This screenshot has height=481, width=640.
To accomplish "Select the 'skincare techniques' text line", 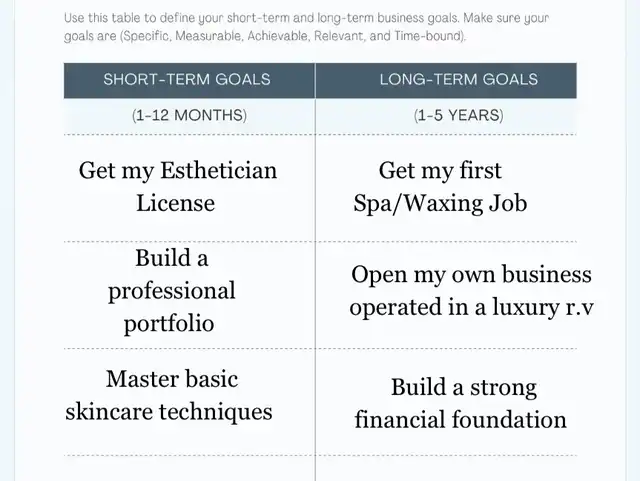I will click(x=169, y=411).
